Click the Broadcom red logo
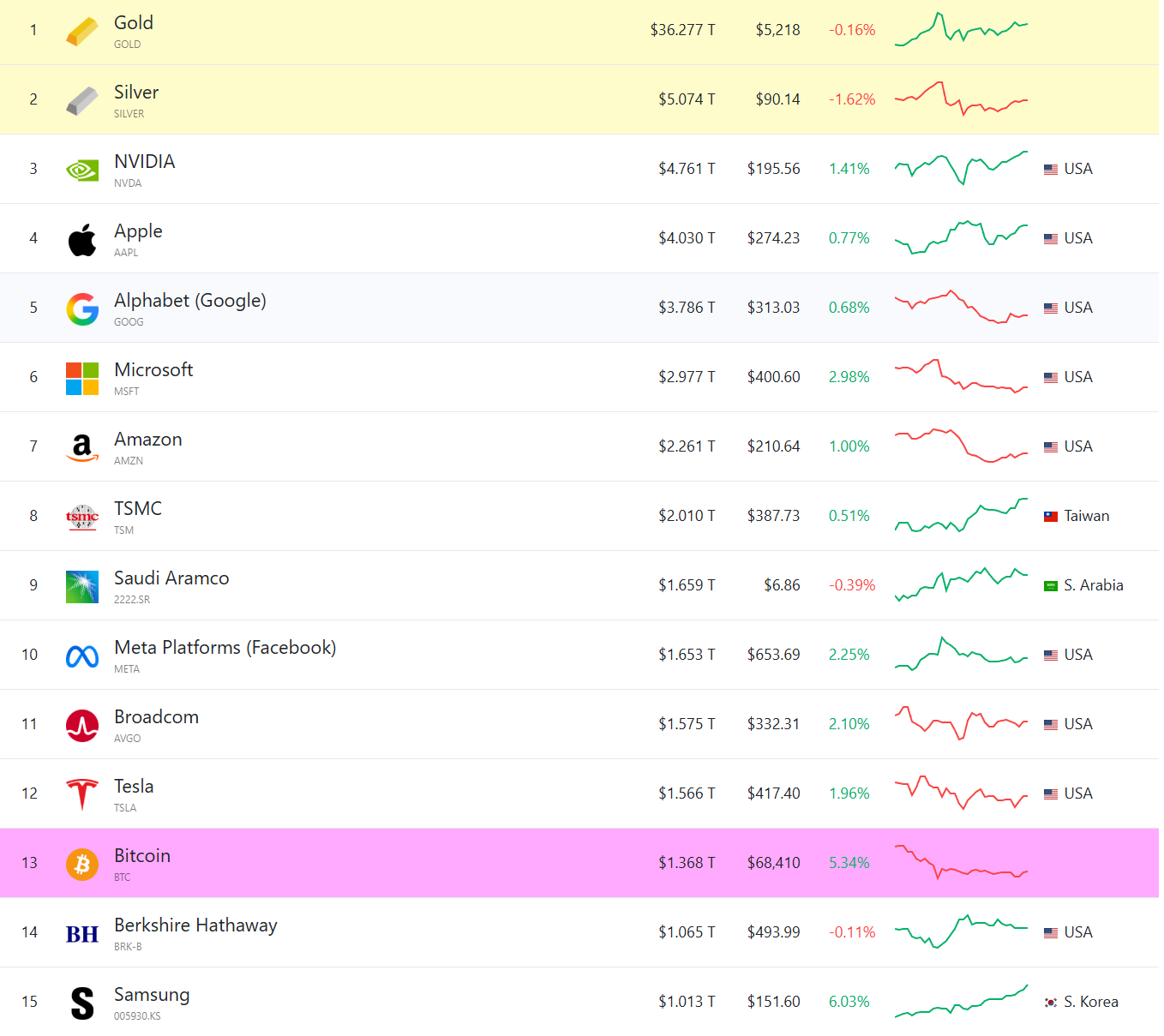The height and width of the screenshot is (1036, 1164). [x=82, y=725]
